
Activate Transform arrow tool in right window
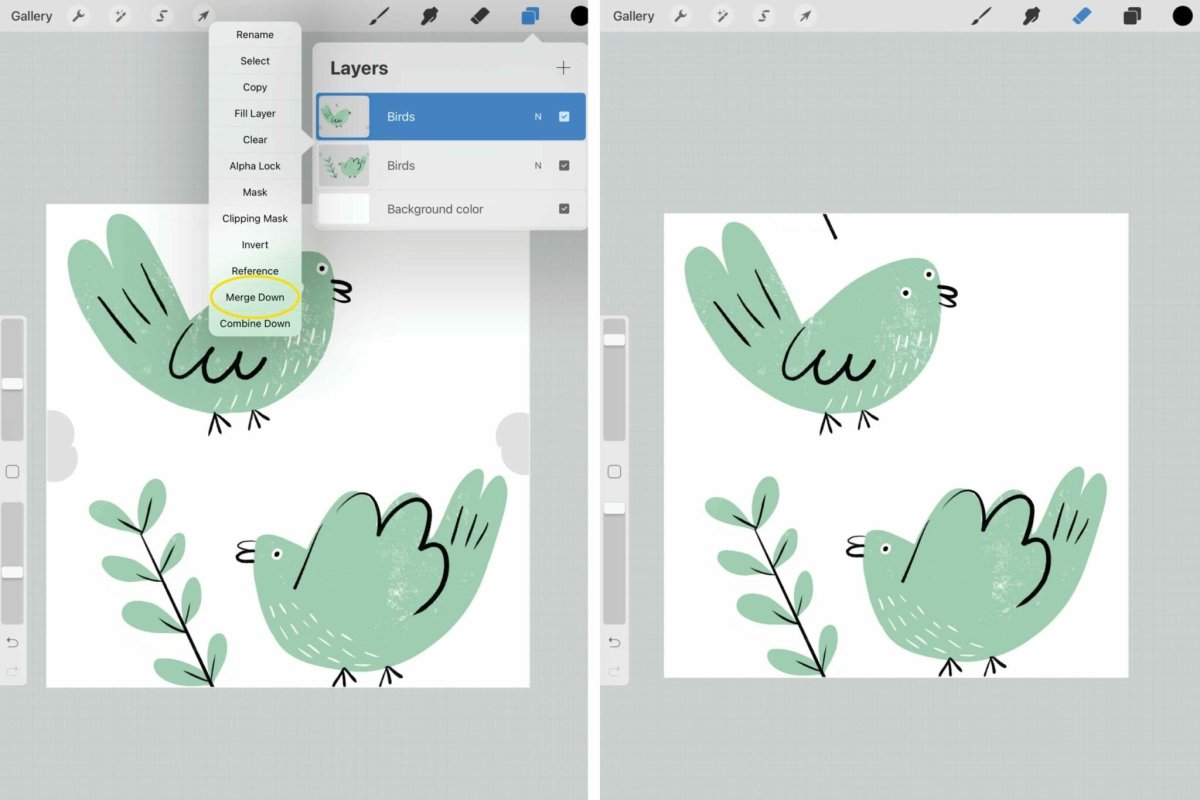pos(804,16)
